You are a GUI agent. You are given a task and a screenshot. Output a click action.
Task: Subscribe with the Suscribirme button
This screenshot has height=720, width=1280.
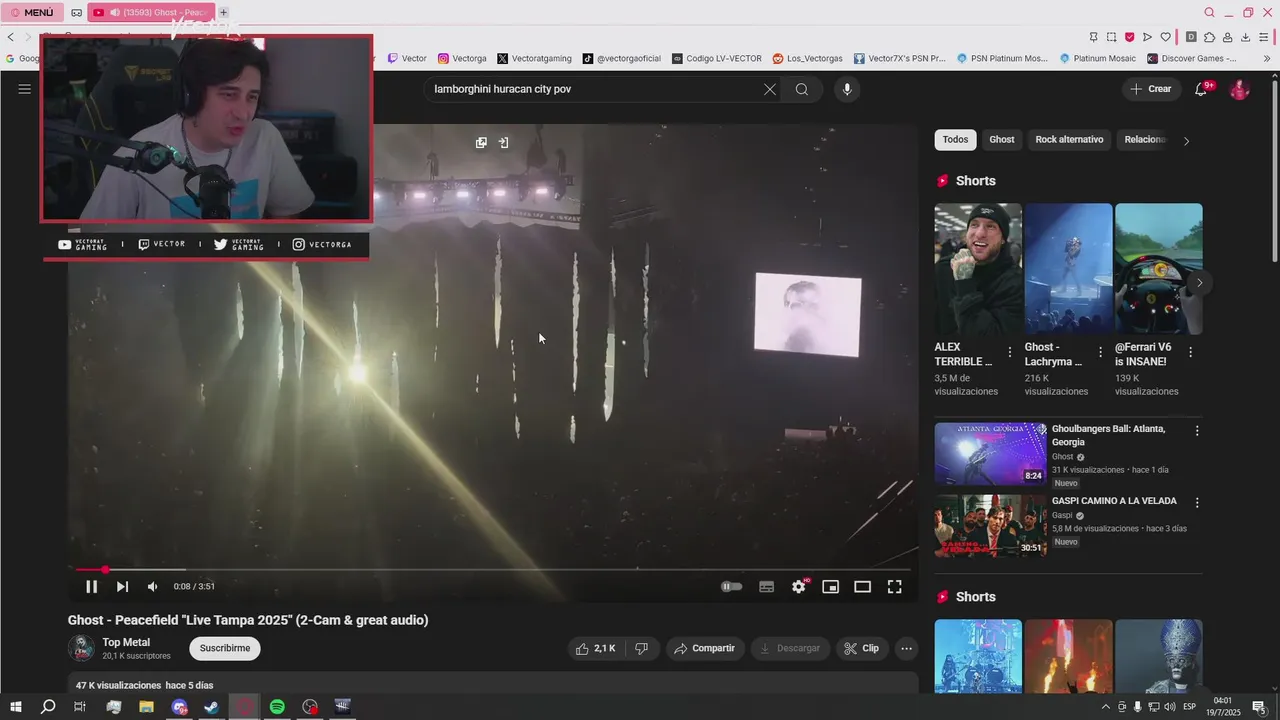click(x=225, y=648)
